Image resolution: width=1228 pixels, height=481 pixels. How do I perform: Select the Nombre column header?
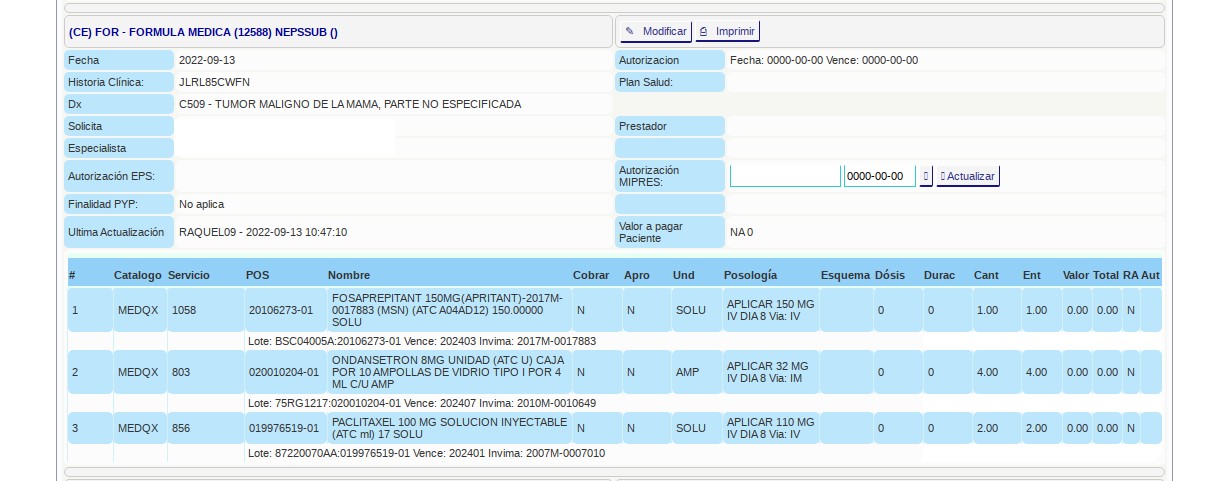point(349,275)
